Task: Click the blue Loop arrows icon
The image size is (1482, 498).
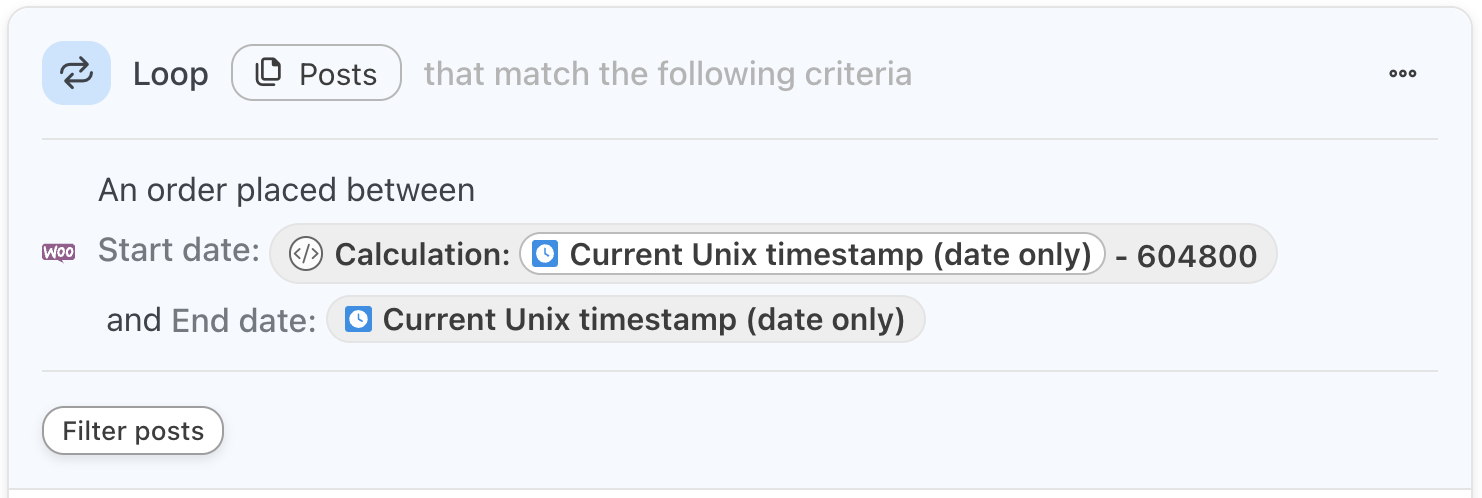Action: coord(76,73)
